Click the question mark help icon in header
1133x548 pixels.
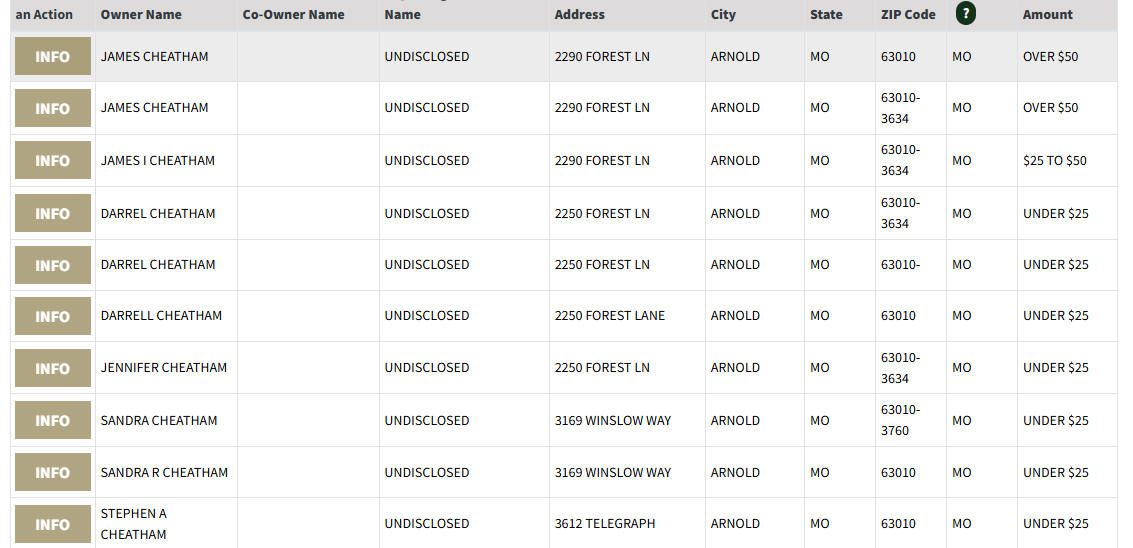[x=965, y=14]
